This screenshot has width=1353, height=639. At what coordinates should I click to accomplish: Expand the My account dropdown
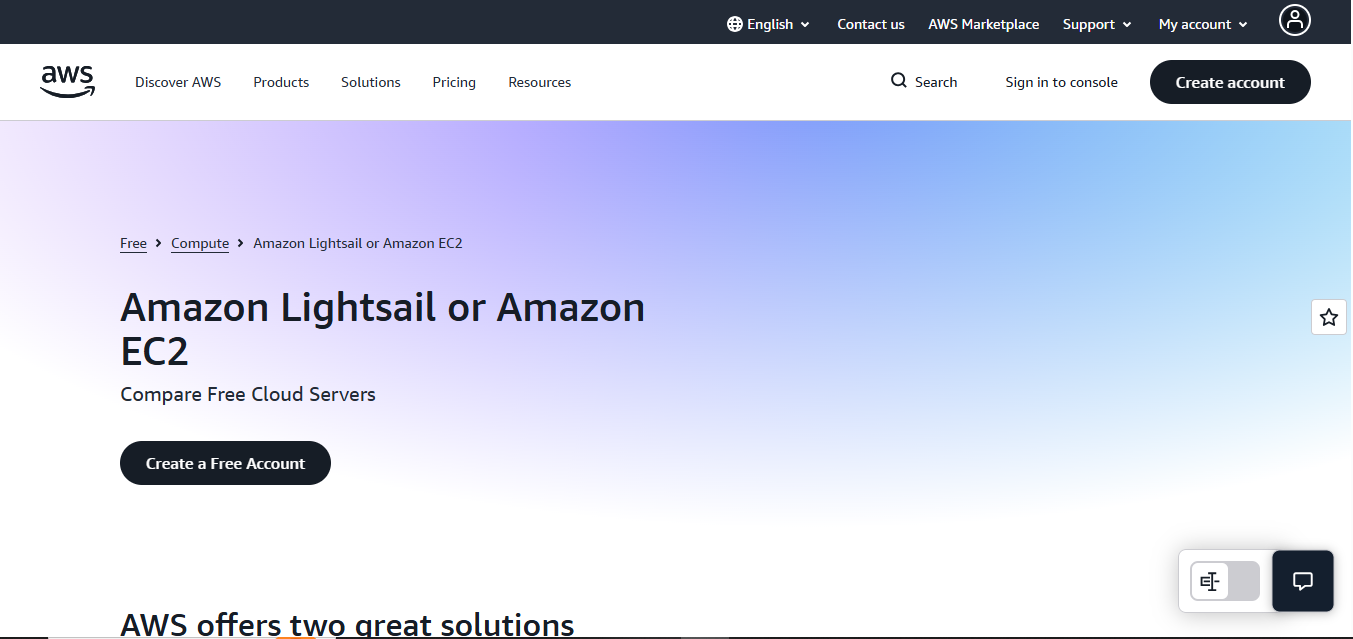tap(1203, 24)
